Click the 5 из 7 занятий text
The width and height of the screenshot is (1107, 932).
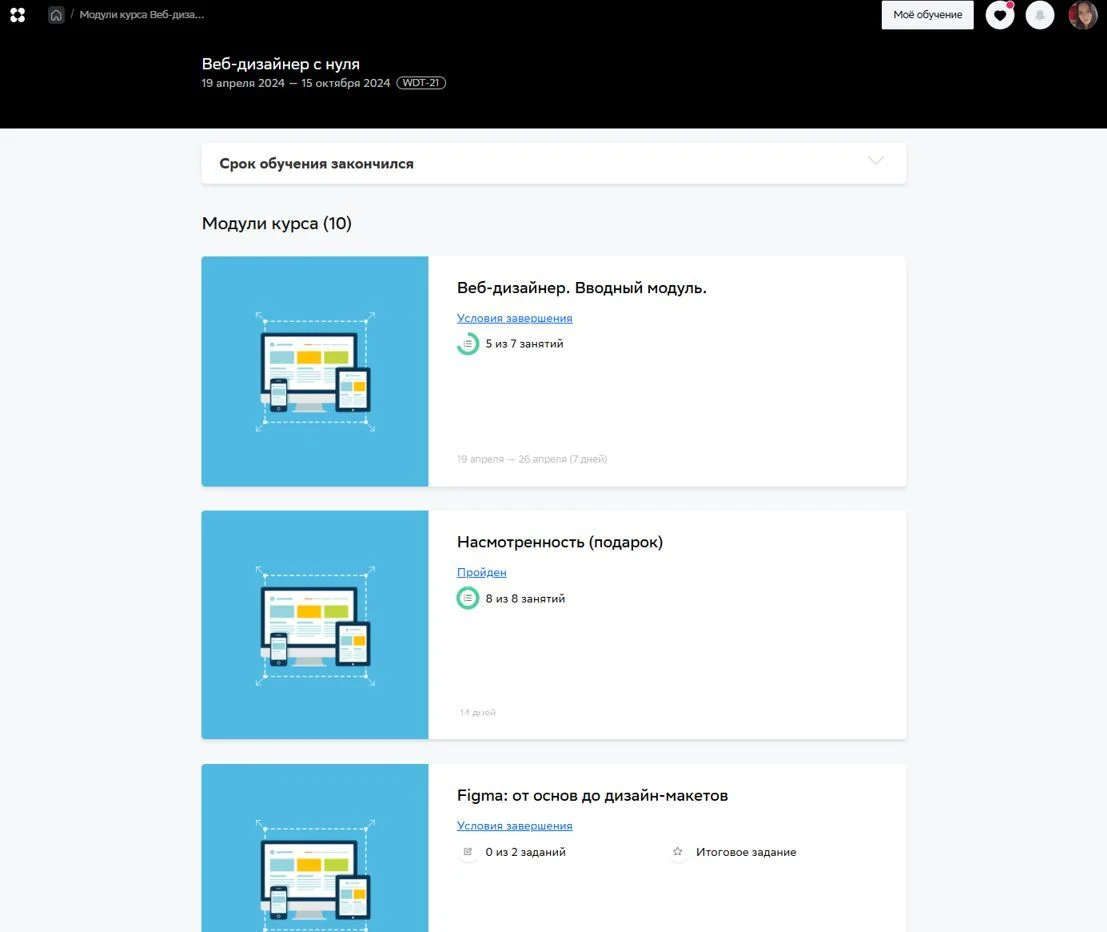click(x=525, y=344)
